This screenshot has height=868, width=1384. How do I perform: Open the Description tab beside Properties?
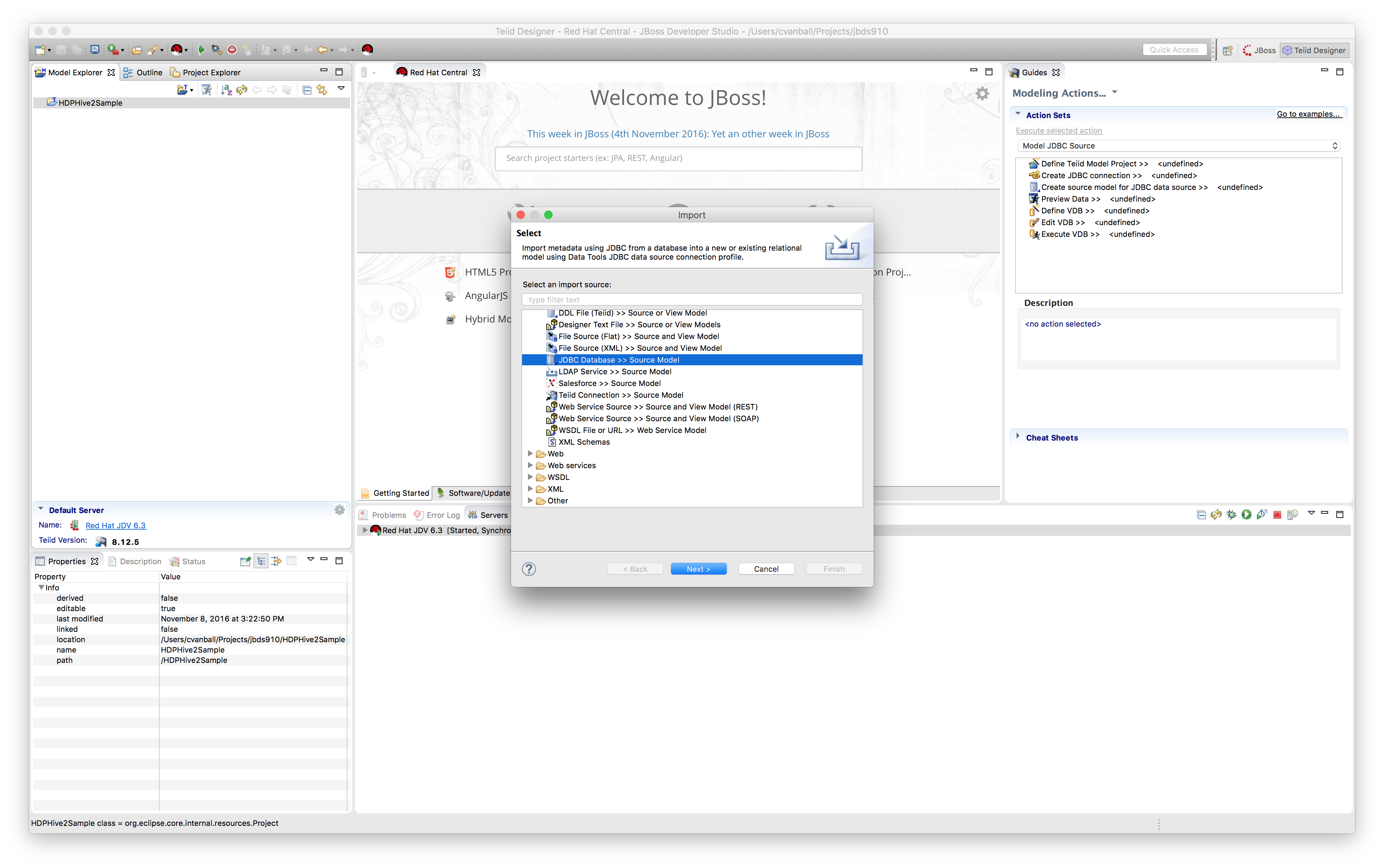point(135,561)
